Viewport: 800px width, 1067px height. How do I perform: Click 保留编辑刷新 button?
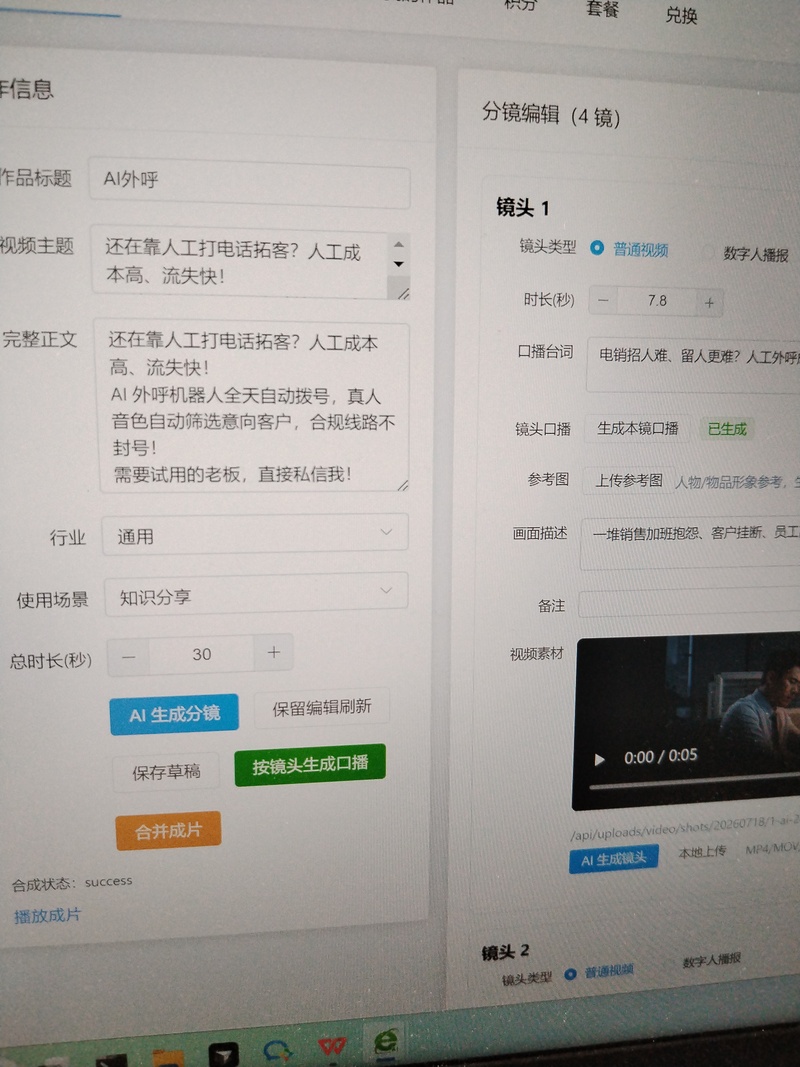(322, 708)
